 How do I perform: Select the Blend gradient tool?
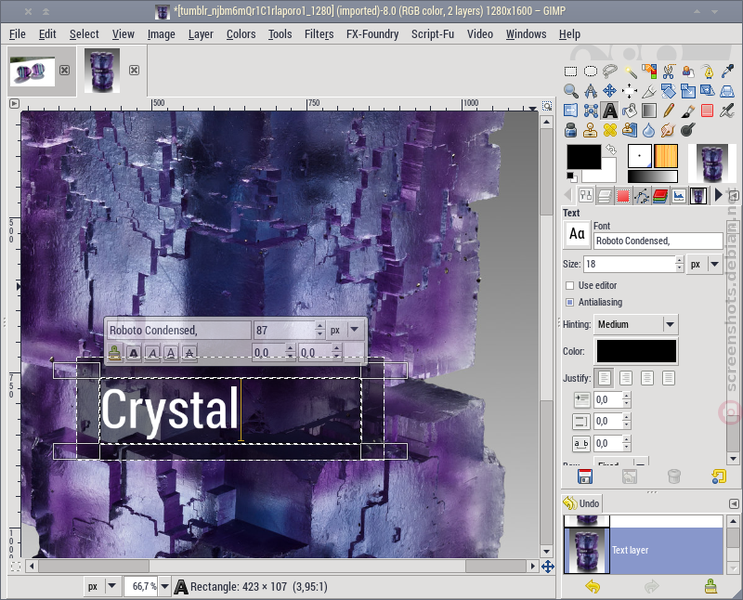pos(649,110)
